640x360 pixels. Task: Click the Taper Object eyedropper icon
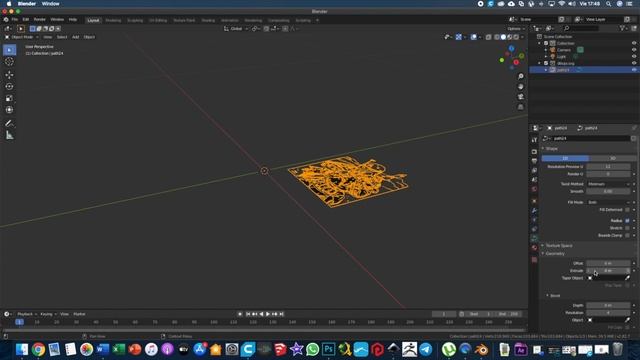[627, 278]
